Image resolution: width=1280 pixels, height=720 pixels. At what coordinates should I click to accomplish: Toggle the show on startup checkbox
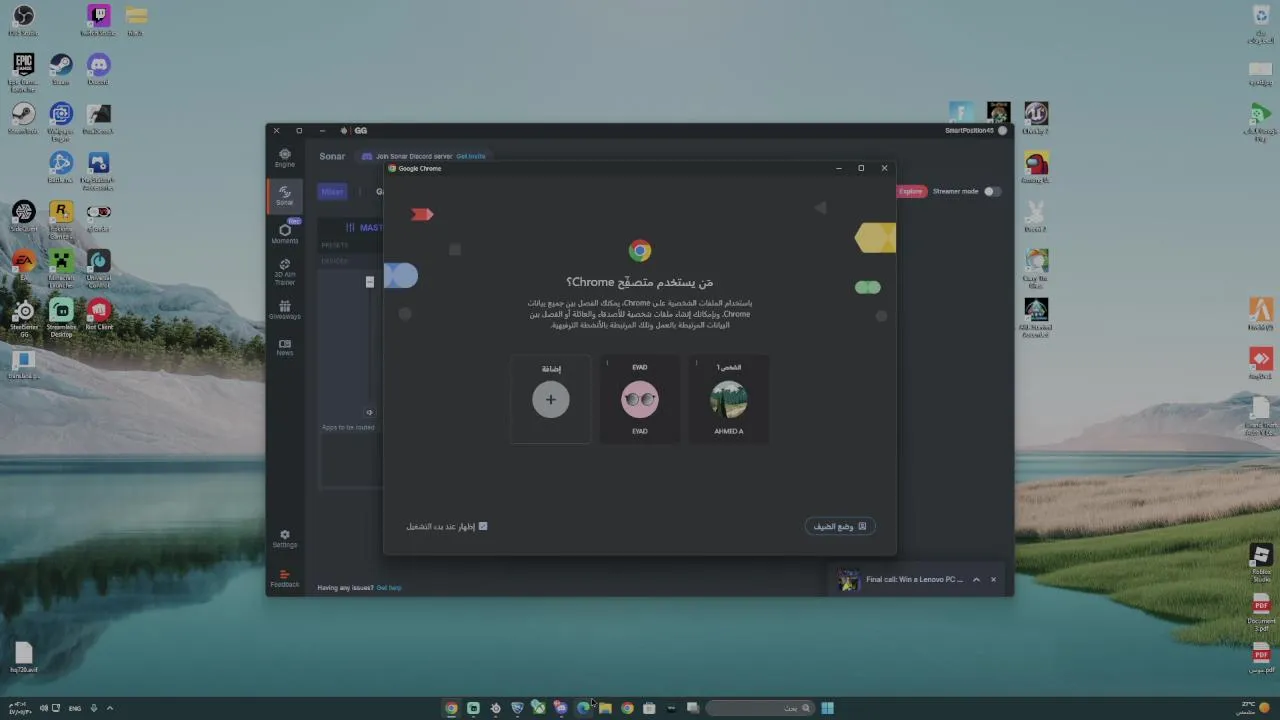point(483,526)
